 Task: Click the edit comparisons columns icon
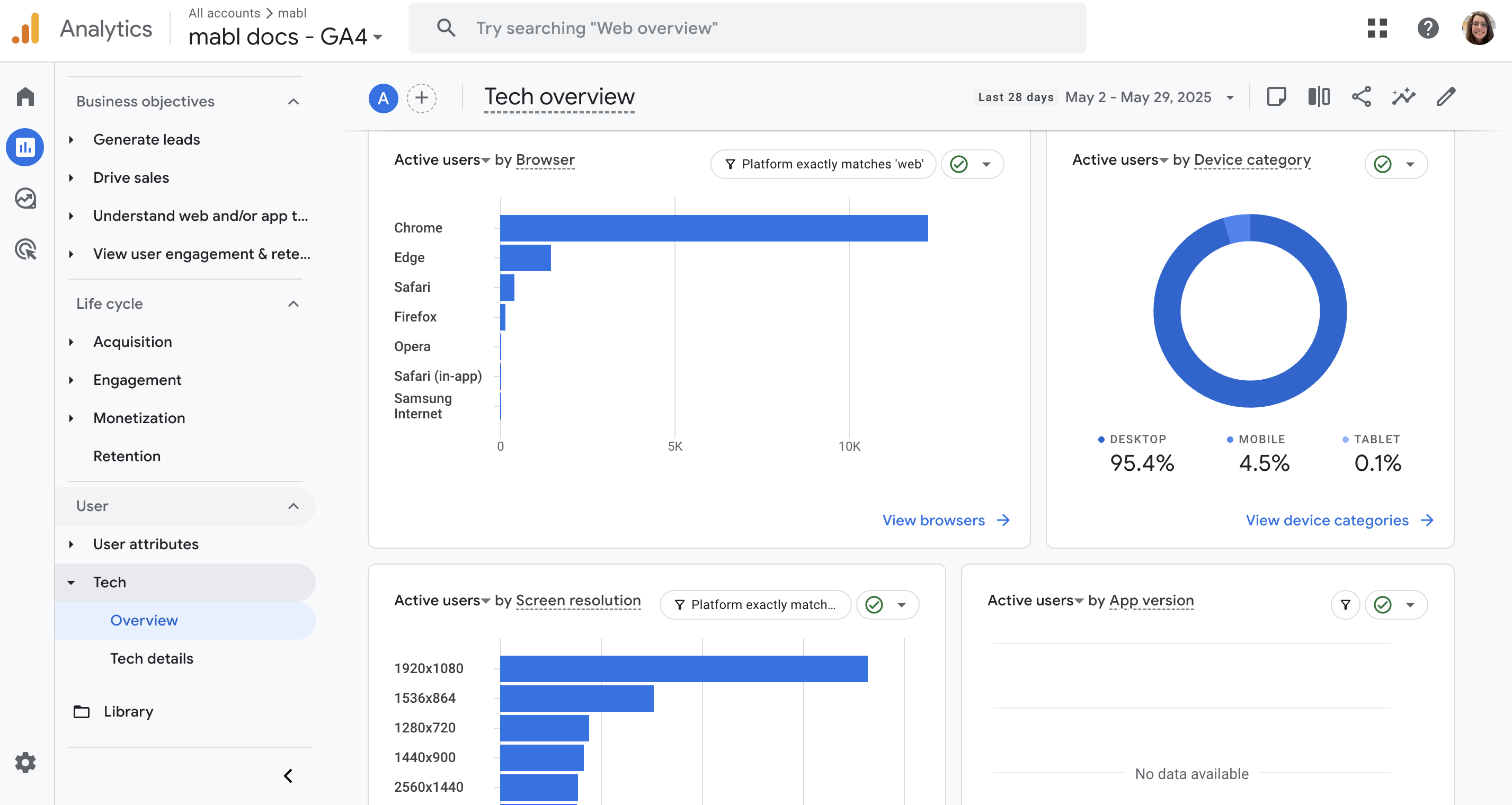[1319, 97]
